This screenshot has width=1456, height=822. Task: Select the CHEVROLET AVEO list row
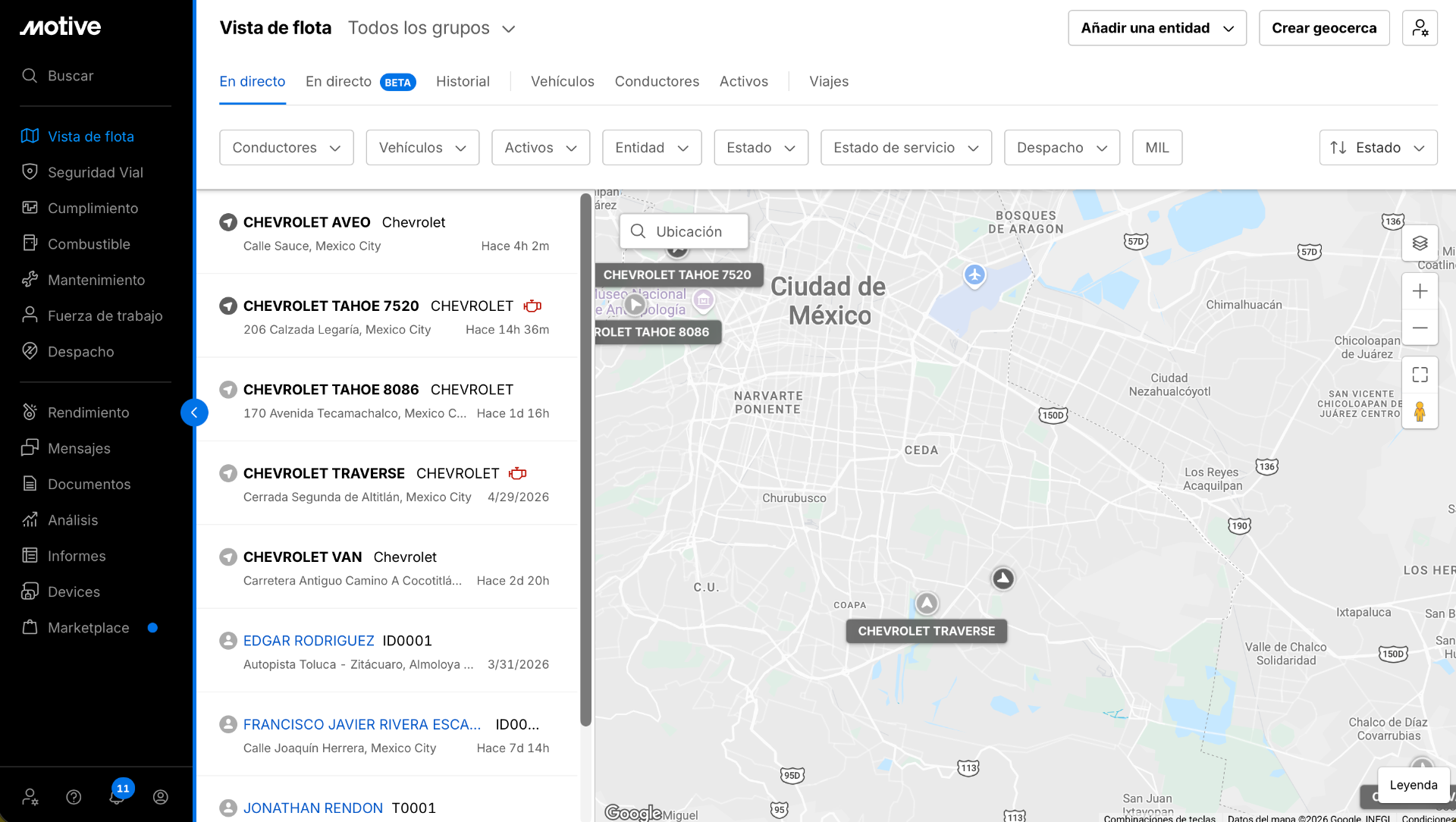click(x=388, y=233)
